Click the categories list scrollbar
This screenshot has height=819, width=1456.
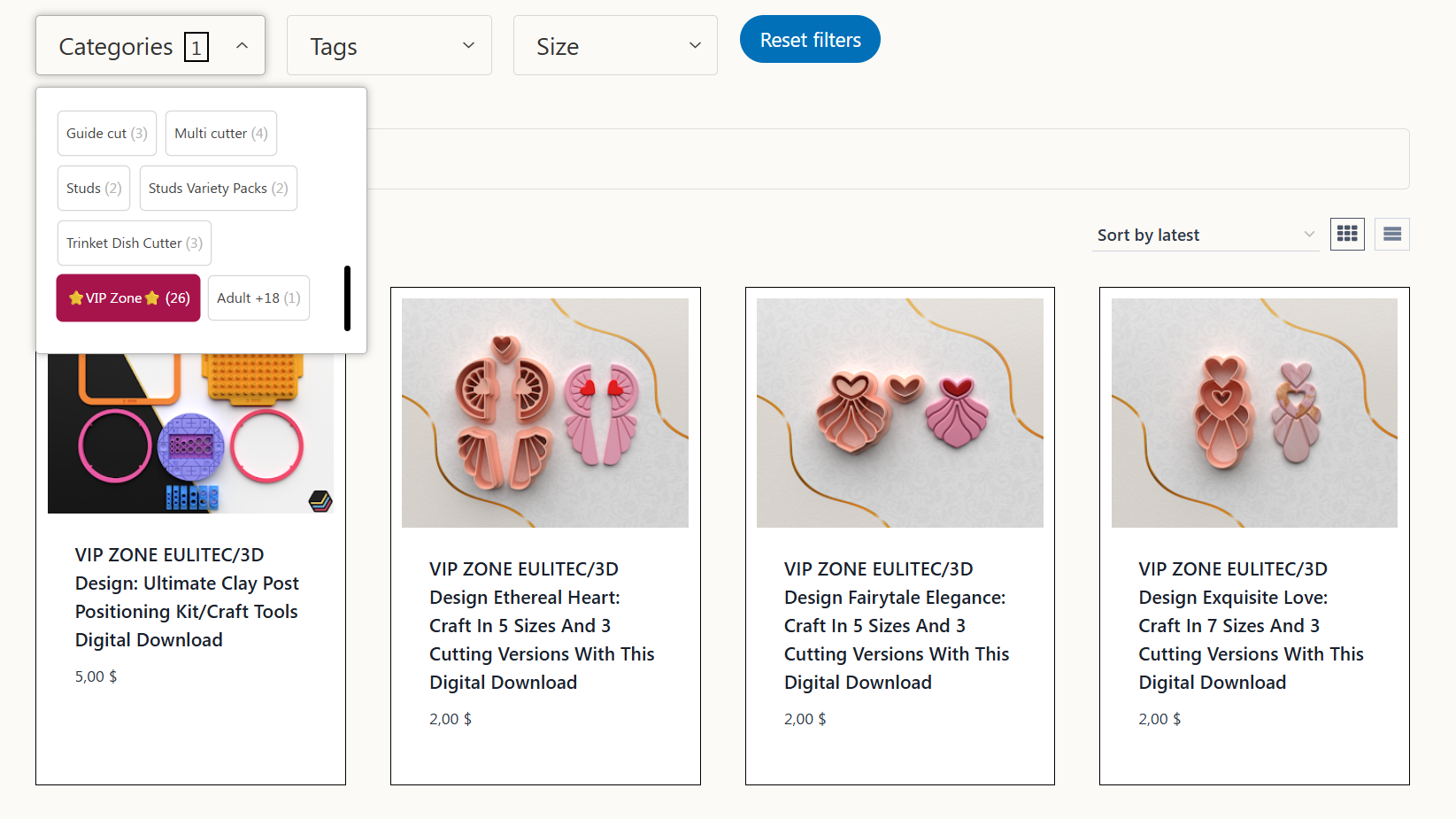(x=347, y=298)
